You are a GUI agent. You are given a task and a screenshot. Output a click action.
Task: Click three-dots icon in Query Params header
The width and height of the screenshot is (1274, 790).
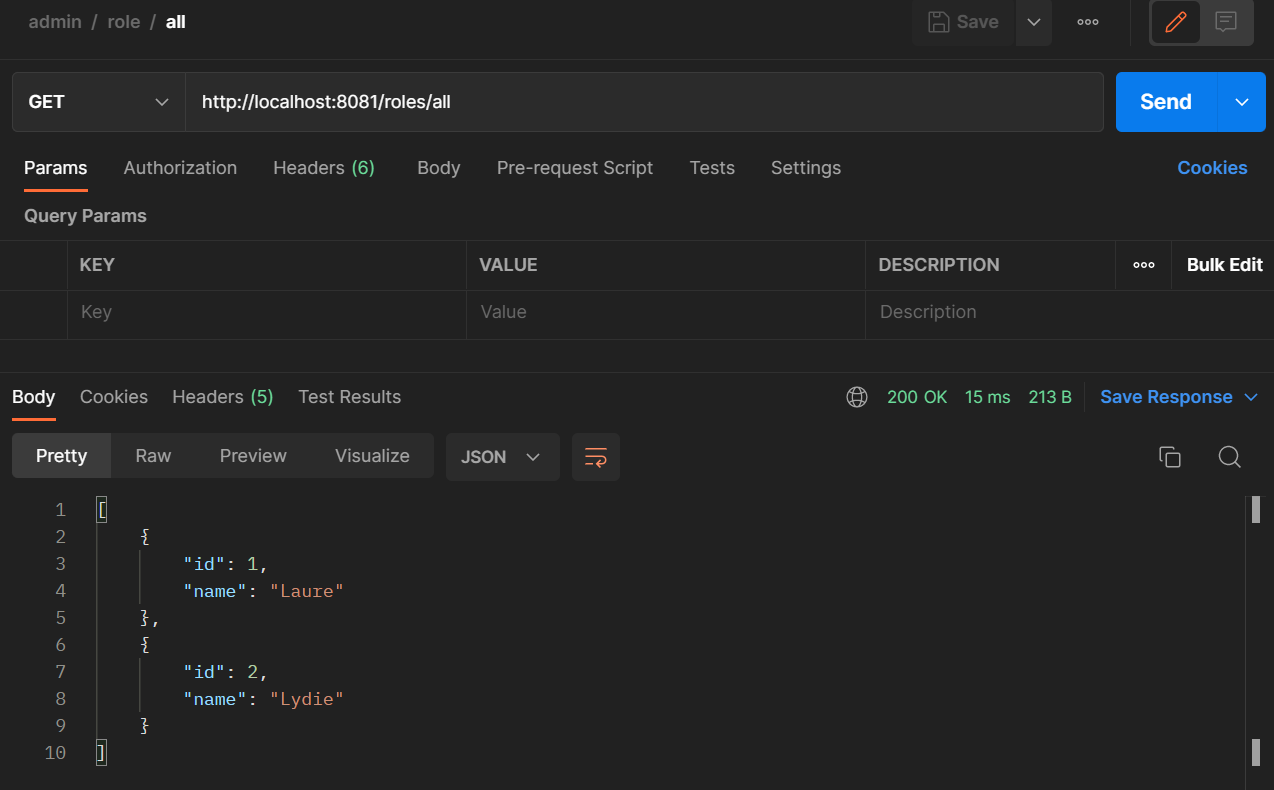click(x=1143, y=265)
